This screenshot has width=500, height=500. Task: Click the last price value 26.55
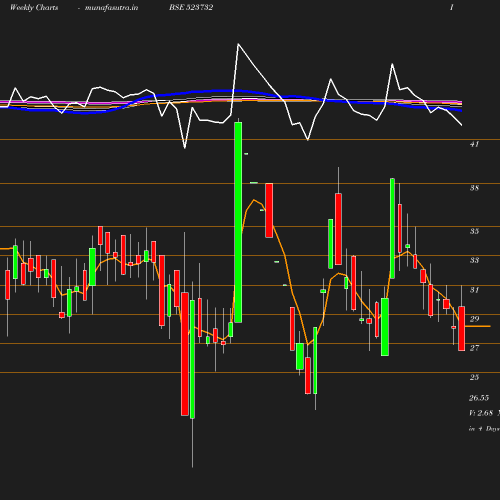479,398
